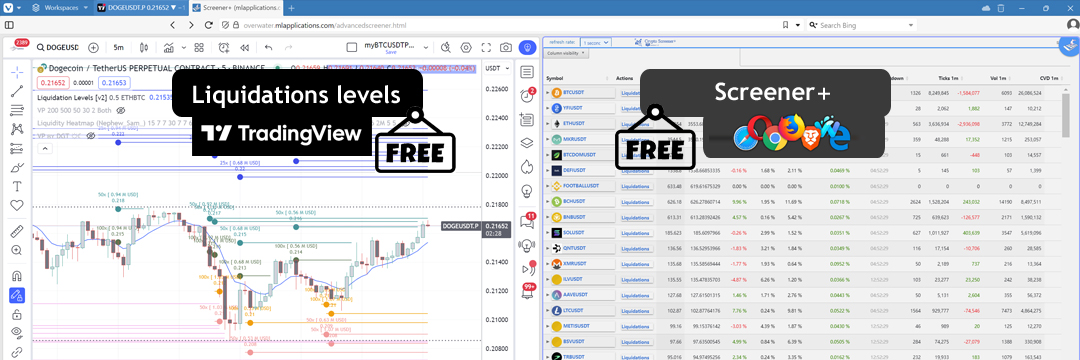Toggle stay in drawing mode pencil-lock
Viewport: 1080px width, 360px height.
[x=17, y=296]
